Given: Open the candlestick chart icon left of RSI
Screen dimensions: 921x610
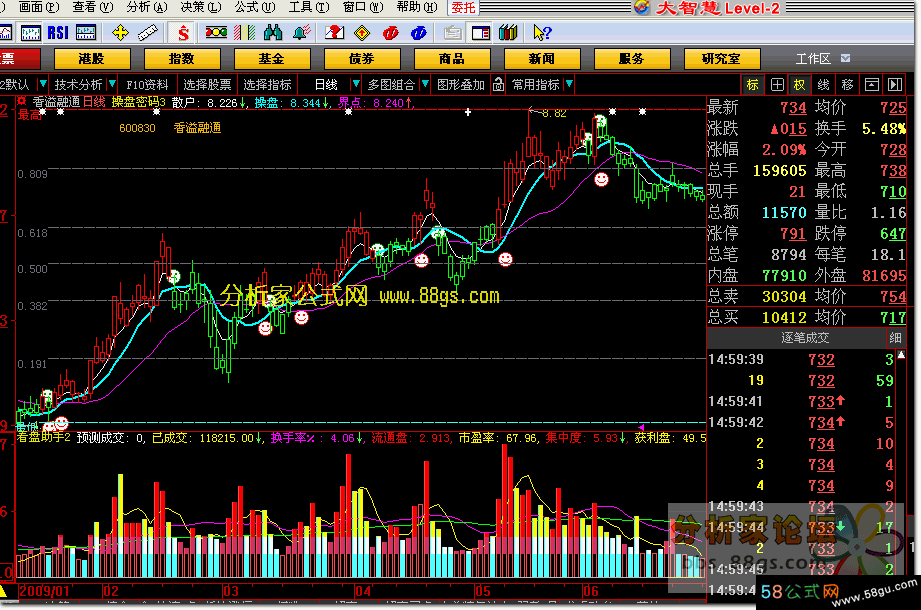Looking at the screenshot, I should click(x=31, y=33).
